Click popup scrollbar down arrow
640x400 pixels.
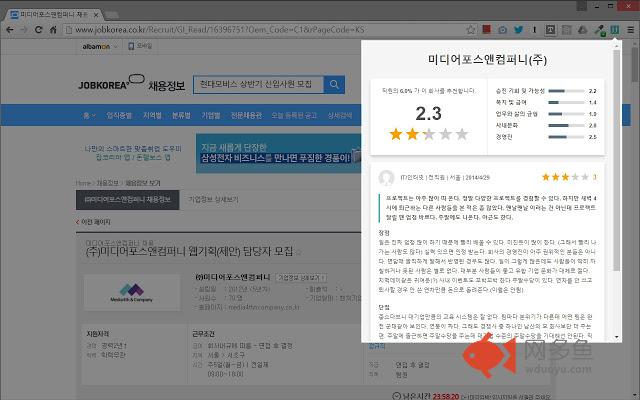[x=616, y=337]
